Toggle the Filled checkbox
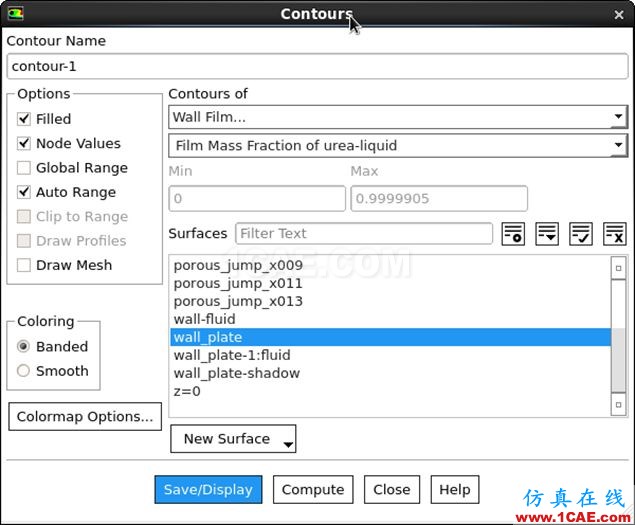The height and width of the screenshot is (525, 635). [x=23, y=119]
